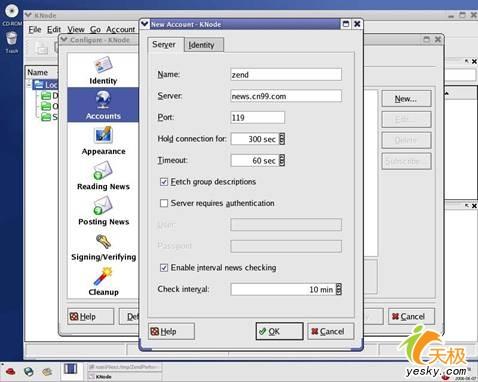Open the Edit menu in KNode
The height and width of the screenshot is (382, 478).
[x=54, y=30]
